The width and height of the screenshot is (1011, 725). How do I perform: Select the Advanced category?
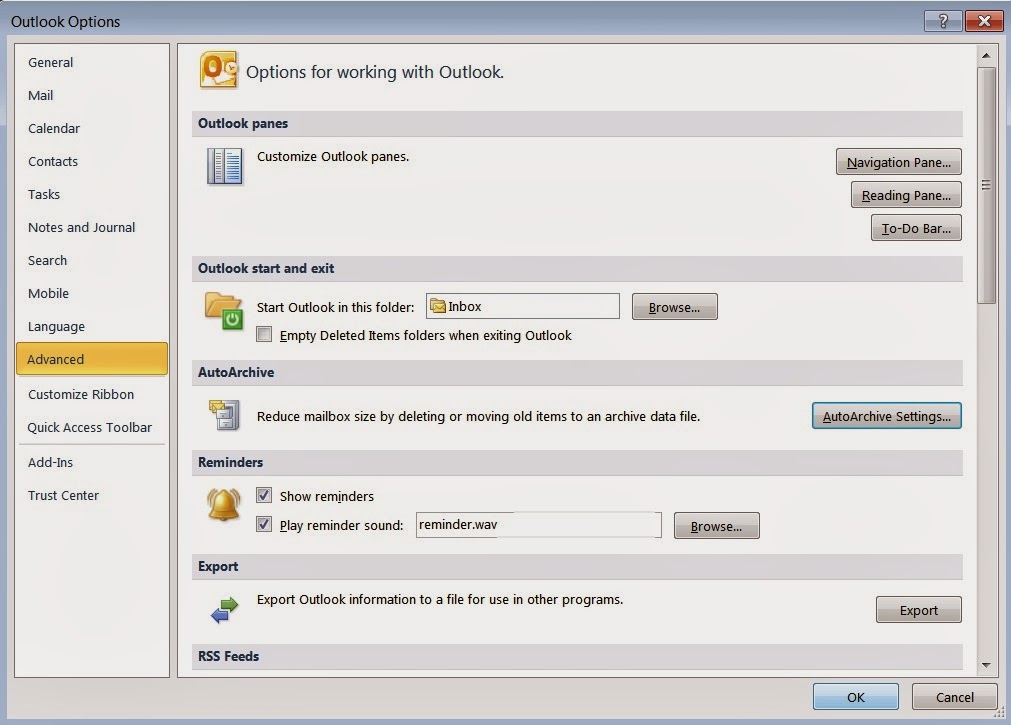click(92, 359)
